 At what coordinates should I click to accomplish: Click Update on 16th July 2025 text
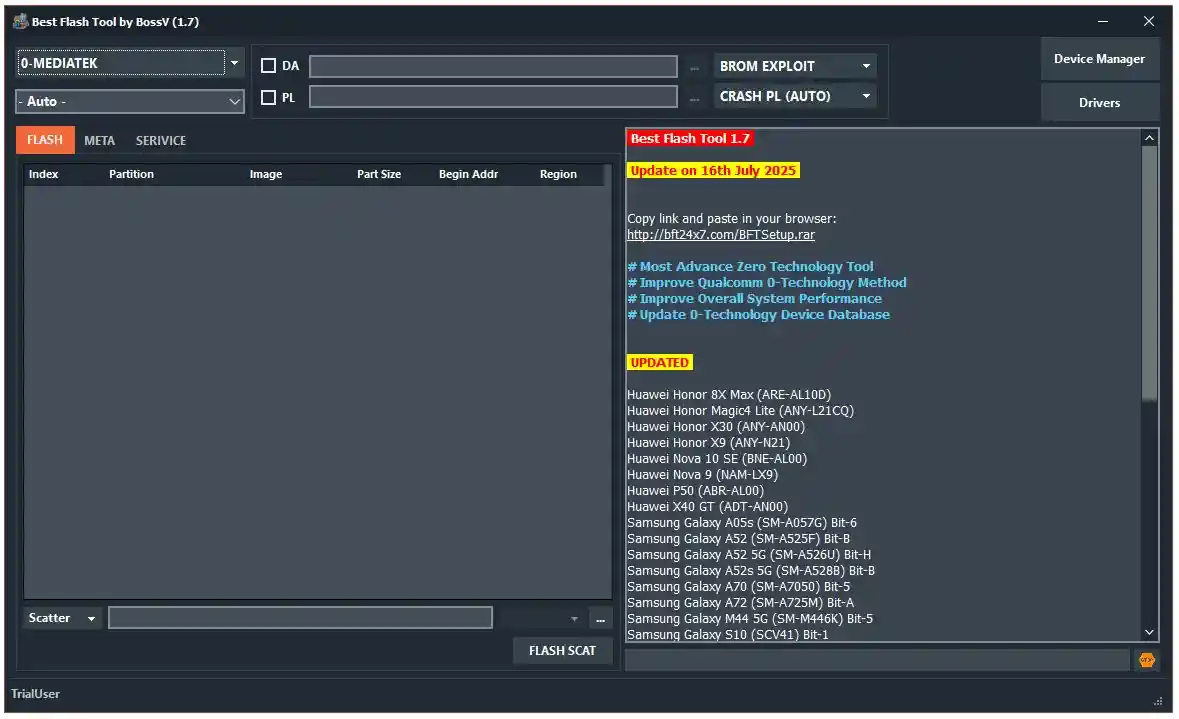713,171
